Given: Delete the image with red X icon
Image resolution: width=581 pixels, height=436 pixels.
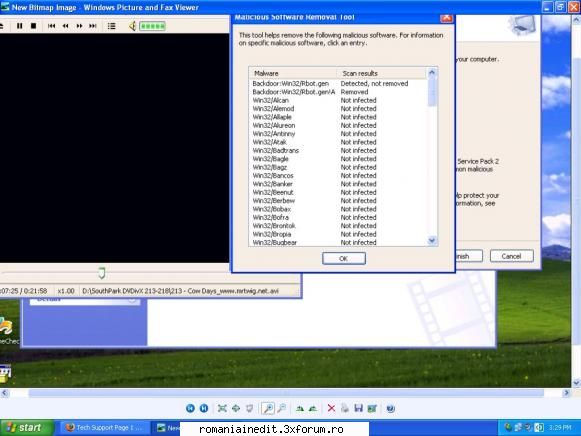Looking at the screenshot, I should pos(331,408).
